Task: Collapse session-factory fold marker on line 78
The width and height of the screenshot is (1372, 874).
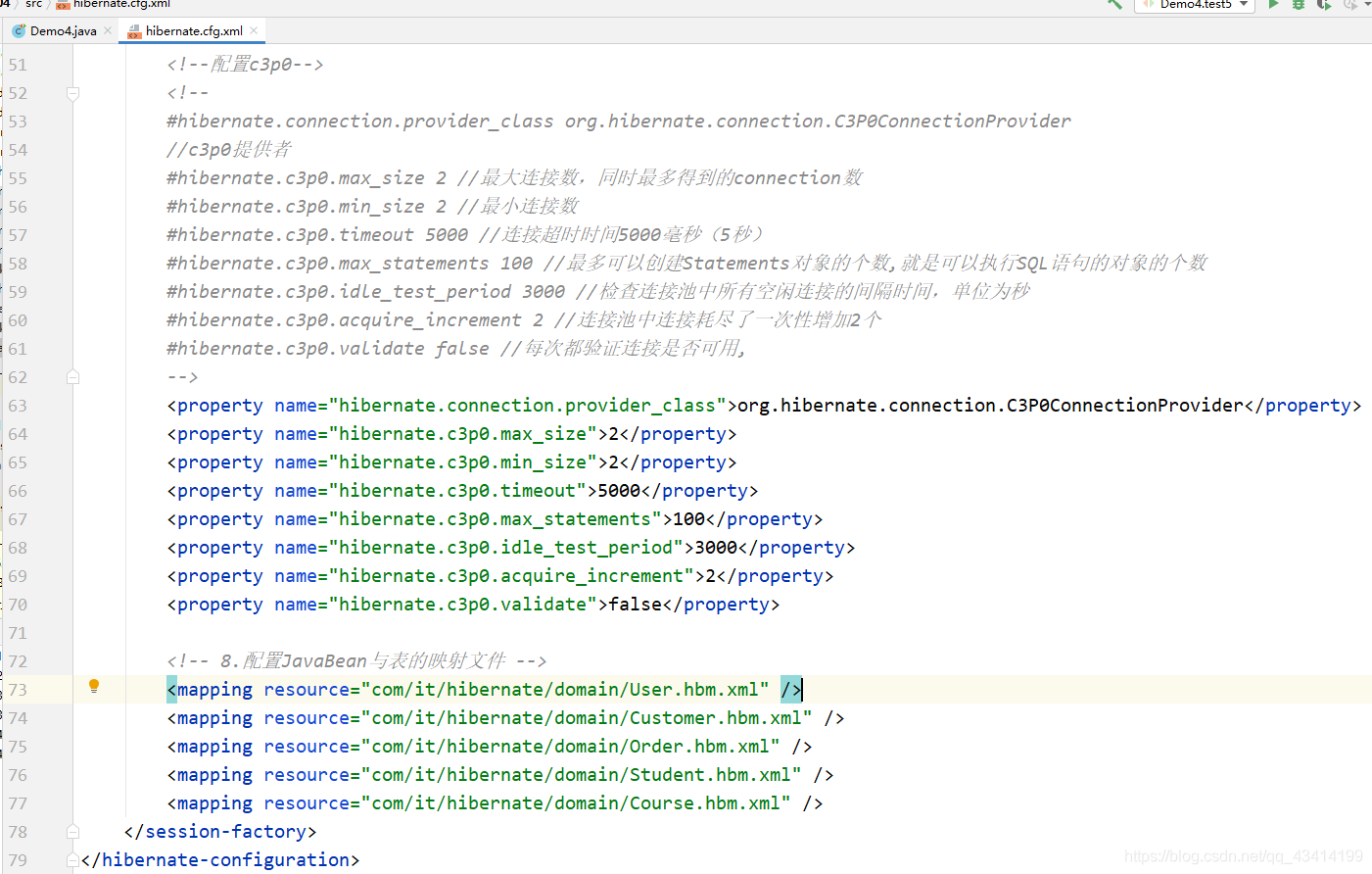Action: (x=72, y=832)
